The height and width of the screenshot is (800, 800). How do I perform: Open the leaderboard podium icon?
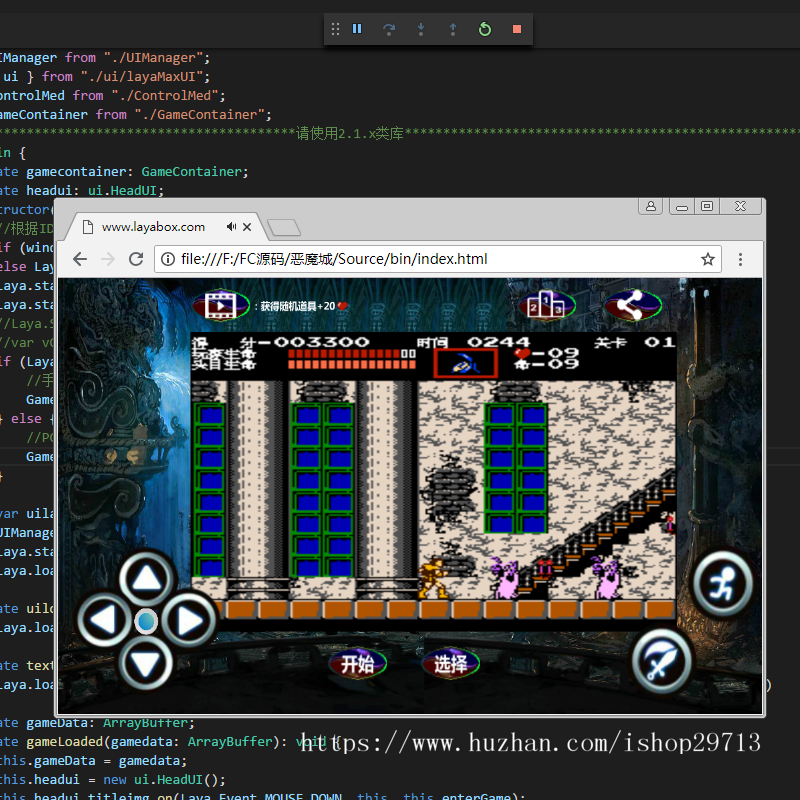pyautogui.click(x=547, y=305)
